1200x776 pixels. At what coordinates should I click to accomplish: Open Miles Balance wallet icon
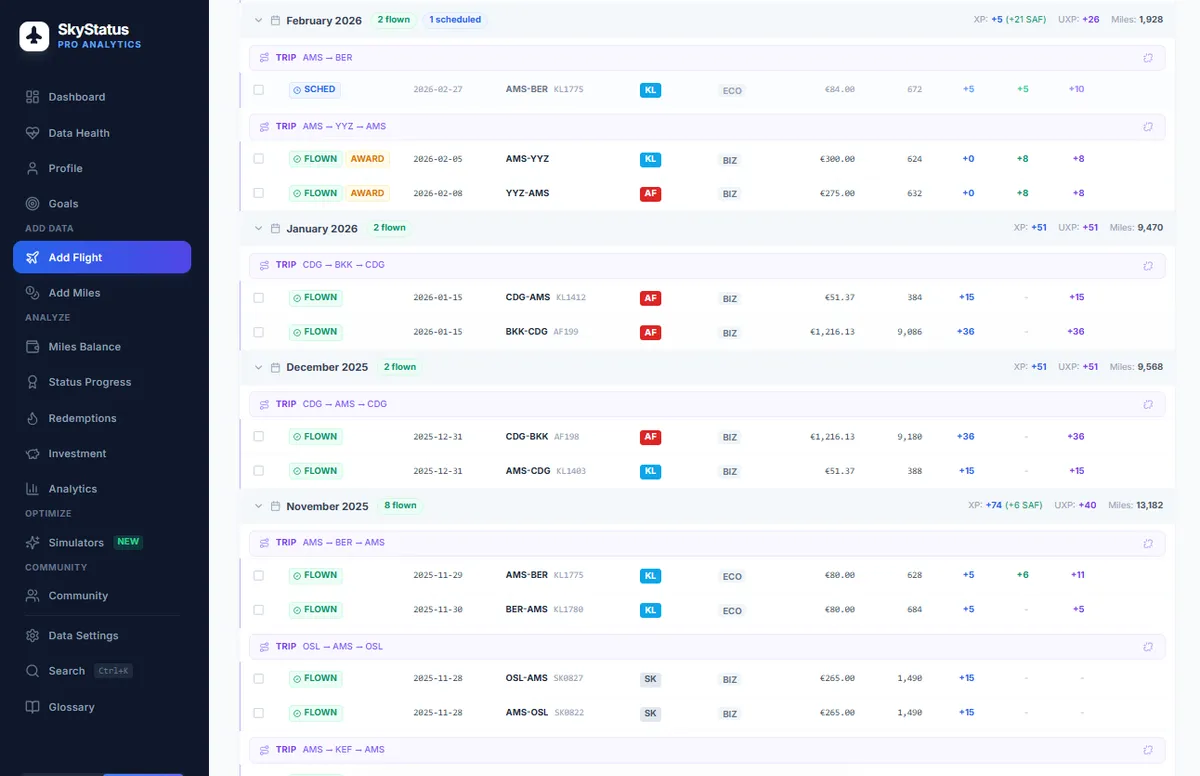point(32,347)
